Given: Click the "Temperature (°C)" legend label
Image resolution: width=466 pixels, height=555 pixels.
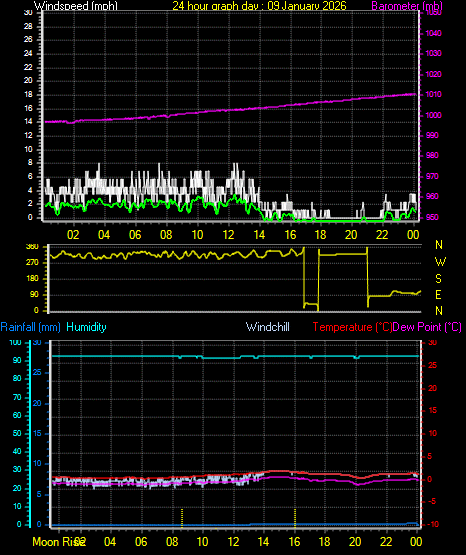Looking at the screenshot, I should click(352, 327).
